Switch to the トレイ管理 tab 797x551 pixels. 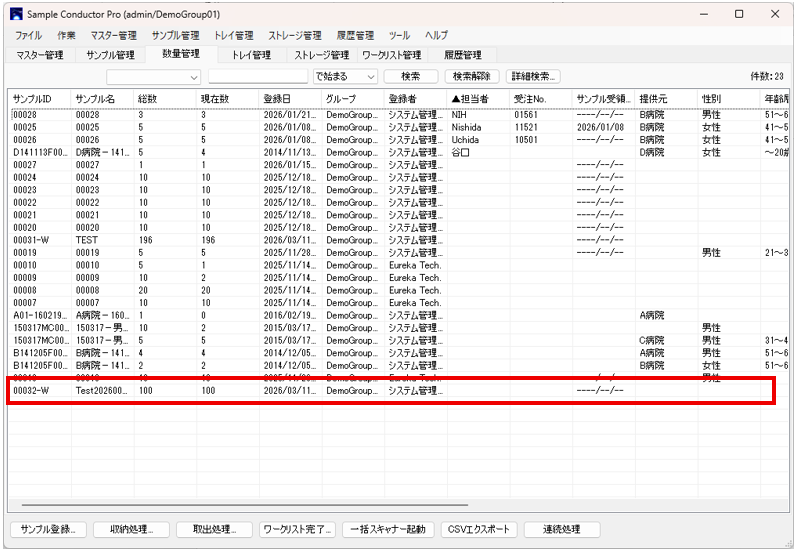click(x=251, y=55)
